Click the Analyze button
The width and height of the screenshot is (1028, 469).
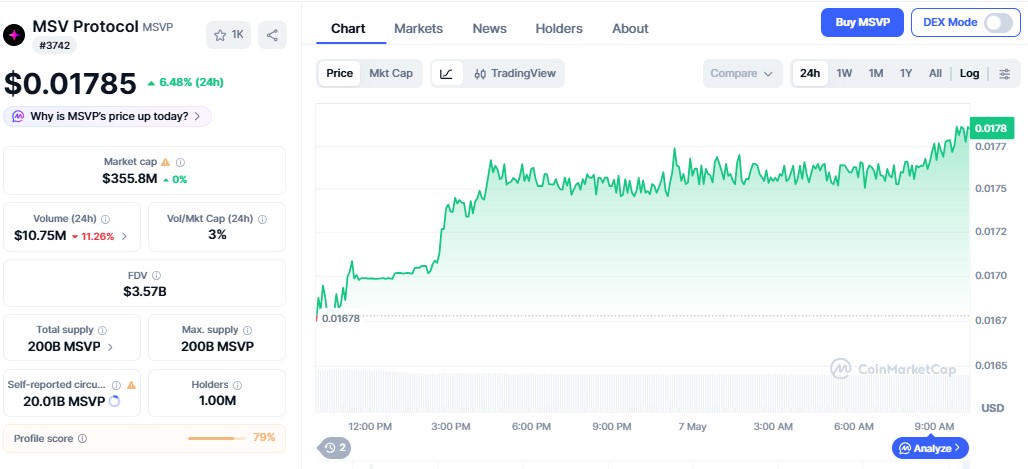[930, 448]
